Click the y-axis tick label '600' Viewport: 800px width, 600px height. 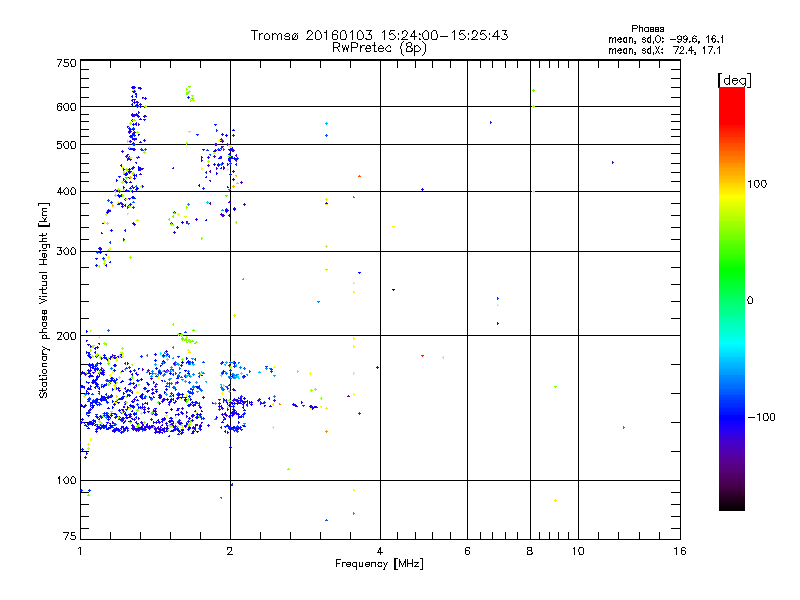(66, 107)
